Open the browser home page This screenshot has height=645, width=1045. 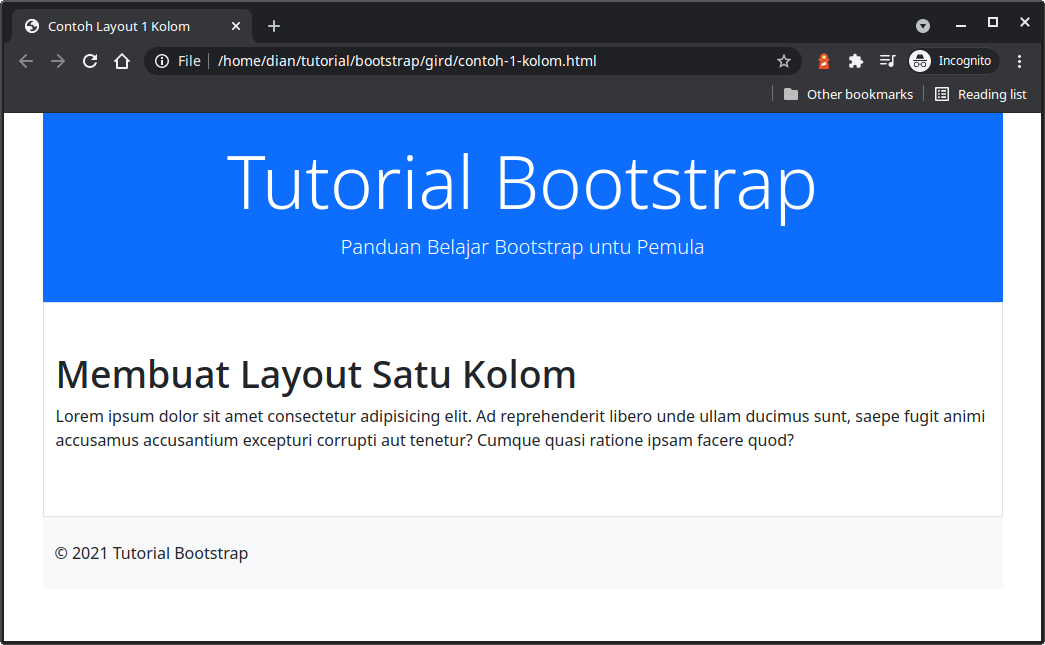click(x=122, y=61)
